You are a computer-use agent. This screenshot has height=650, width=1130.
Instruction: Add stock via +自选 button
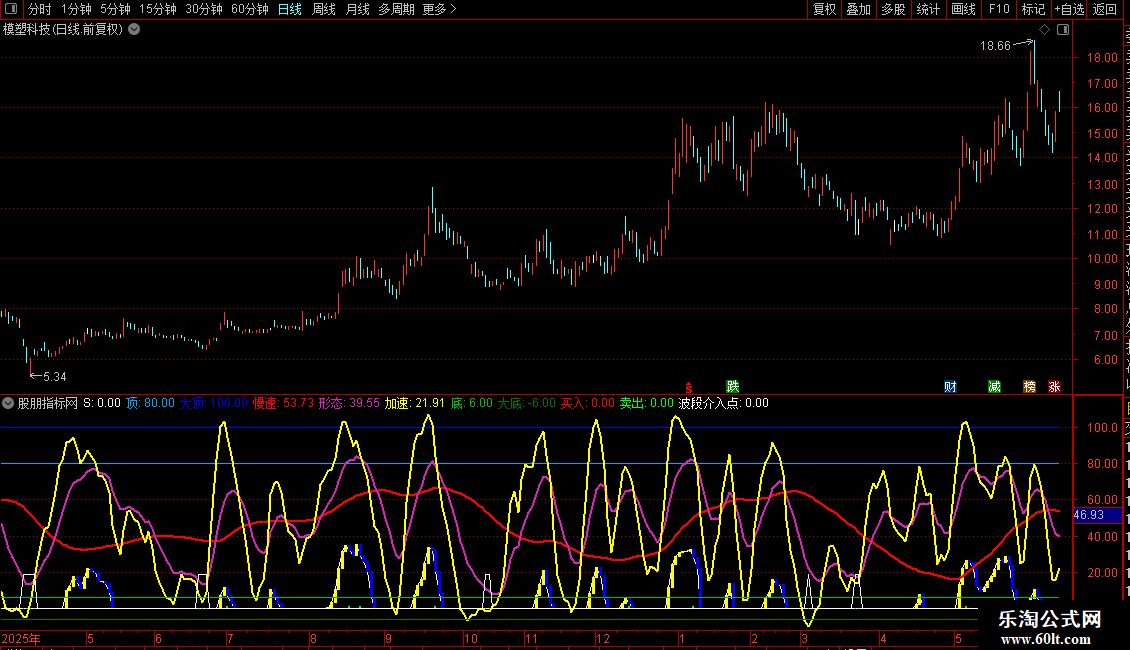1069,9
